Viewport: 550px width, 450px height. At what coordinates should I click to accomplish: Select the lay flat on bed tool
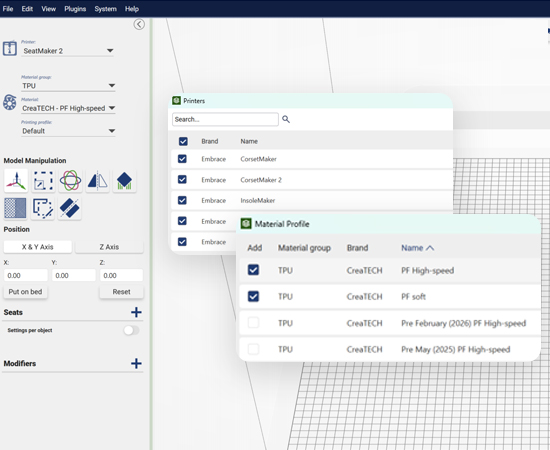[125, 181]
